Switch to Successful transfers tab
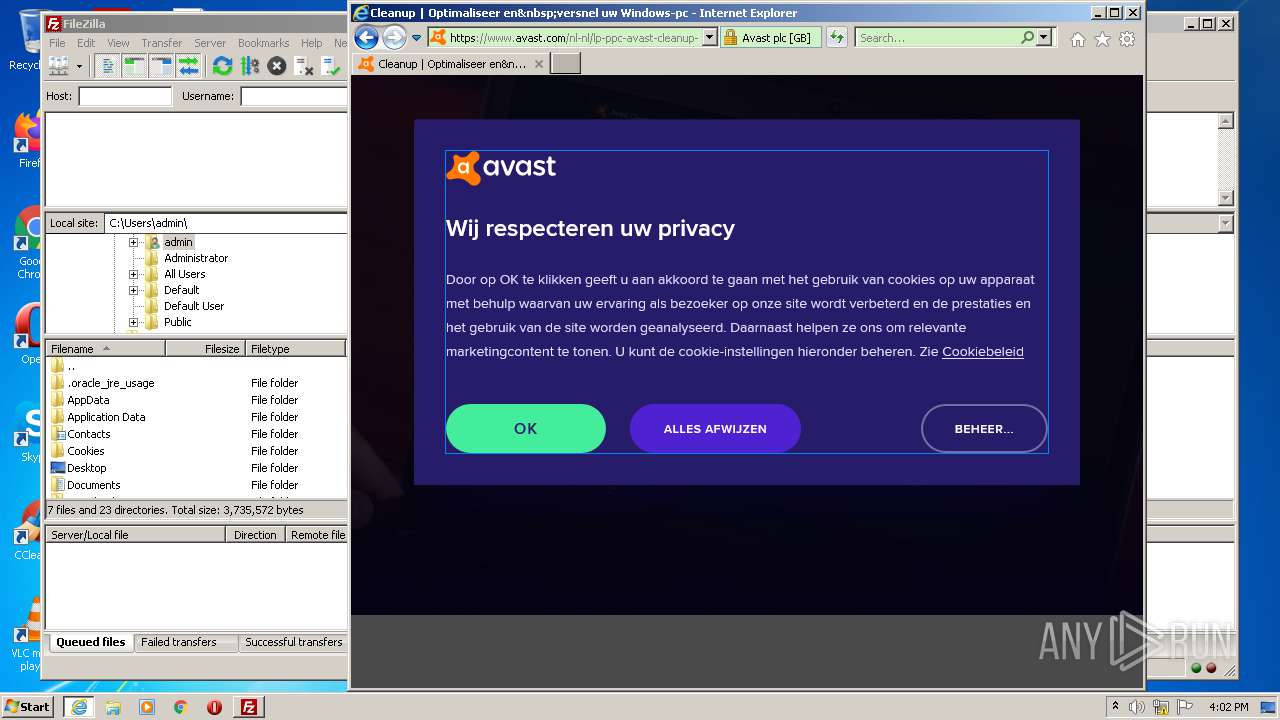 click(294, 642)
